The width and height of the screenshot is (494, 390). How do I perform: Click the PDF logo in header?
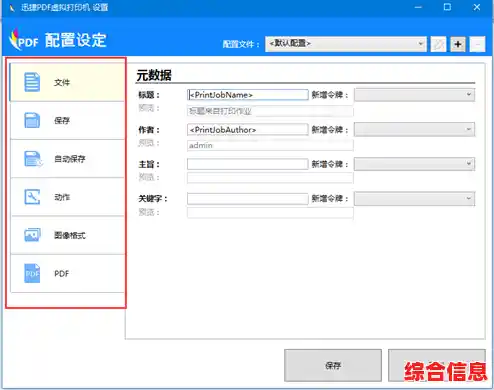pos(23,40)
